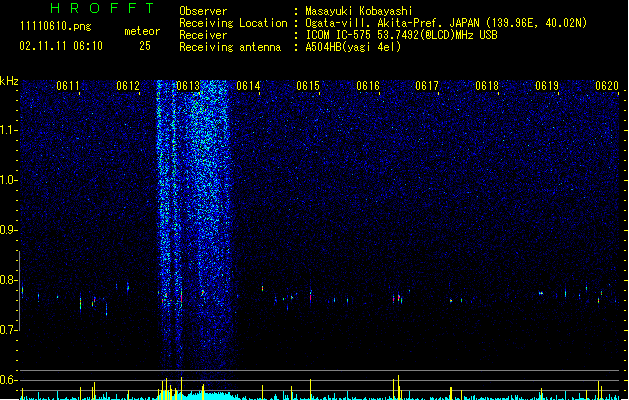The height and width of the screenshot is (400, 629).
Task: Click the 0.7 kHz axis label
Action: [x=8, y=330]
